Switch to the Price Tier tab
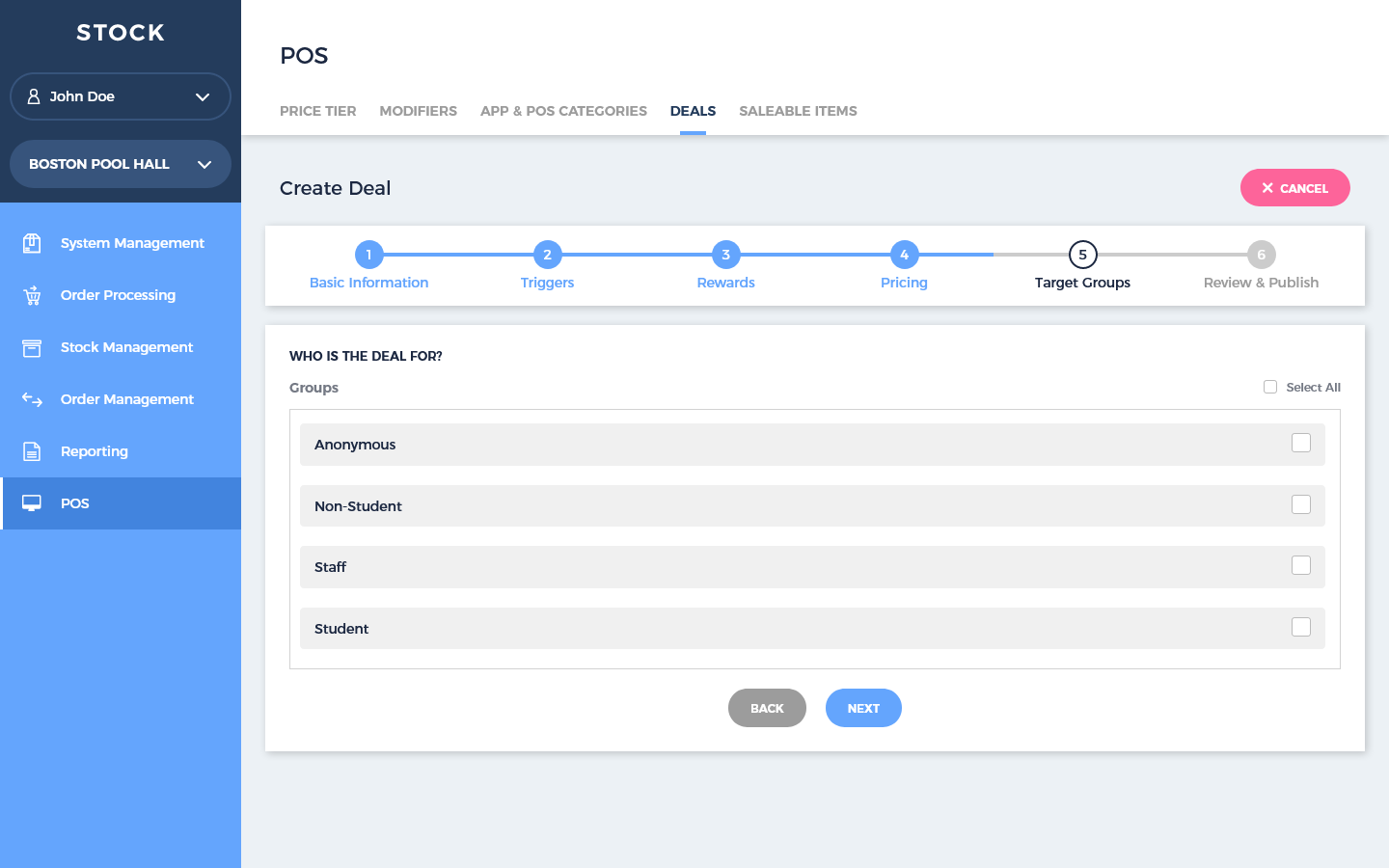The image size is (1389, 868). pos(317,111)
